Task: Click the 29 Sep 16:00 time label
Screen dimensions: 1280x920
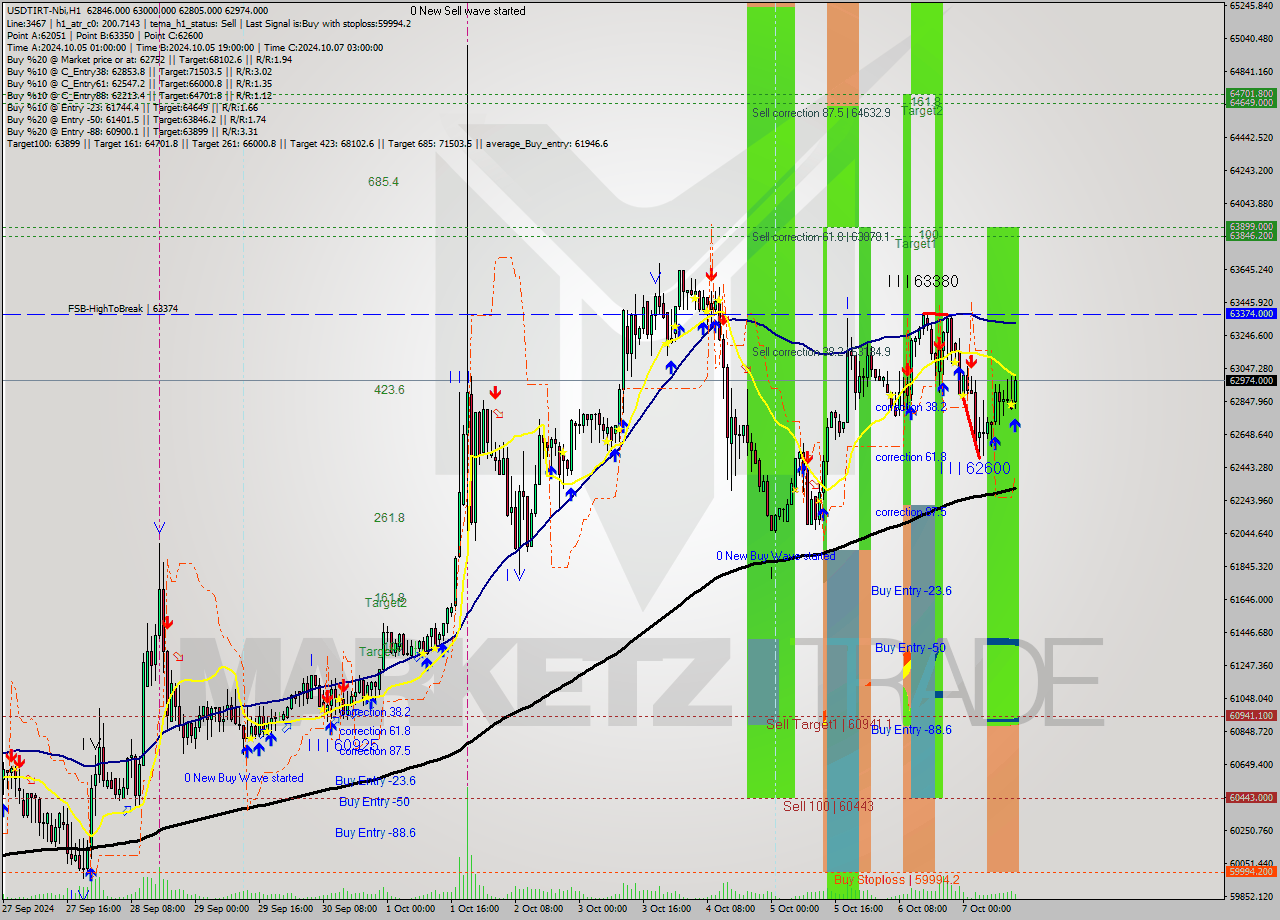Action: click(285, 909)
